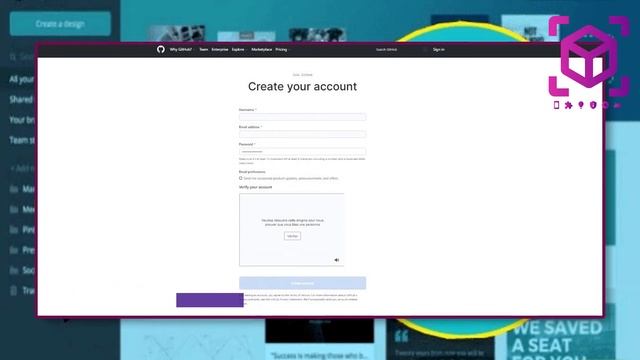Open the Why GitHub? menu
Image resolution: width=640 pixels, height=360 pixels.
181,49
